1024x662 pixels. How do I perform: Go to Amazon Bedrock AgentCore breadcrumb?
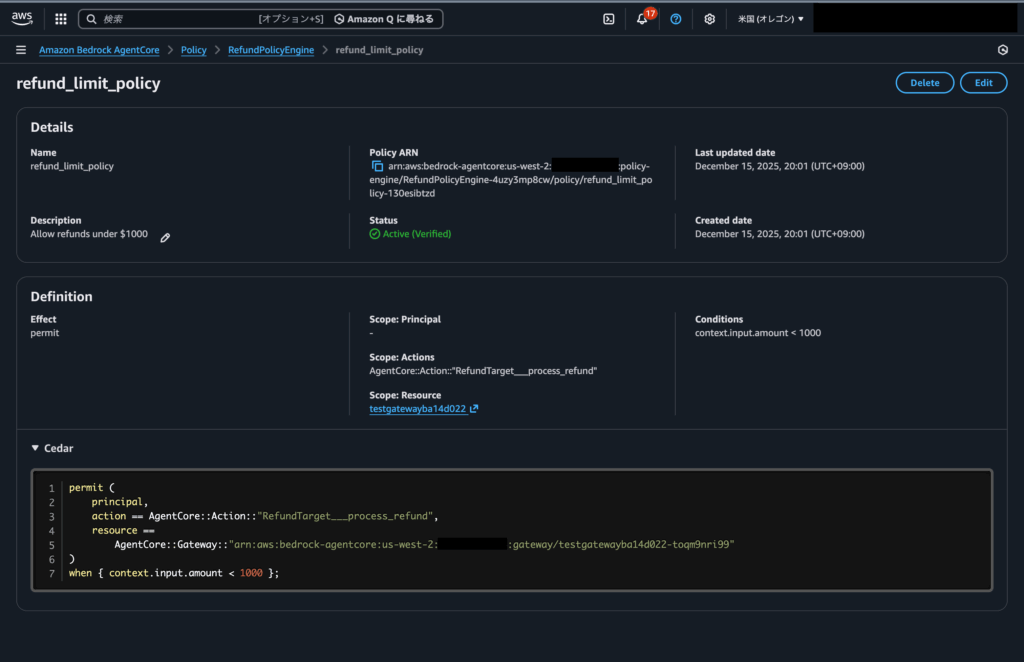[99, 50]
